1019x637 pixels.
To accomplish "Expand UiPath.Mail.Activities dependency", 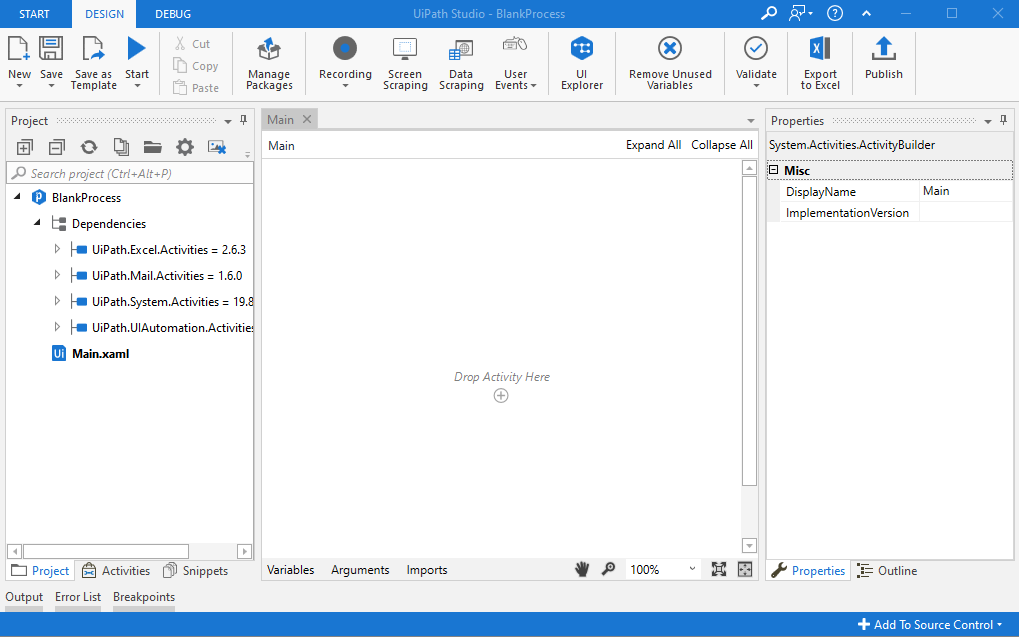I will pos(57,275).
